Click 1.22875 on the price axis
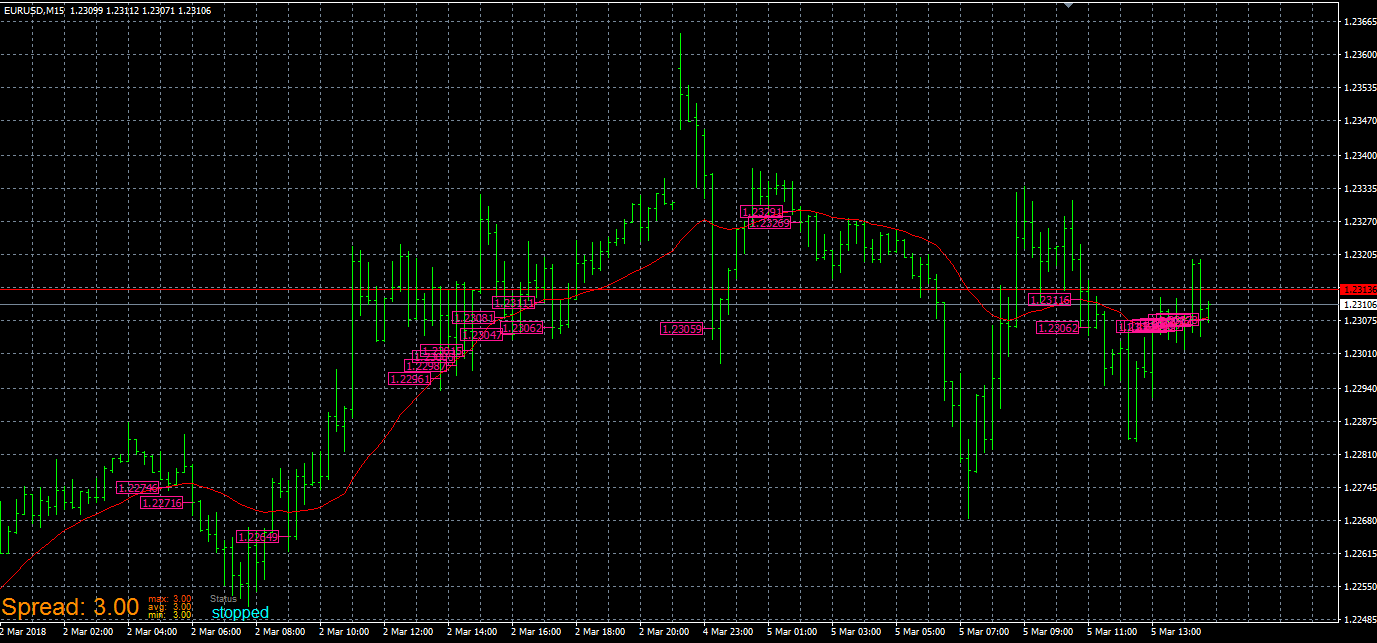1377x643 pixels. [1360, 421]
